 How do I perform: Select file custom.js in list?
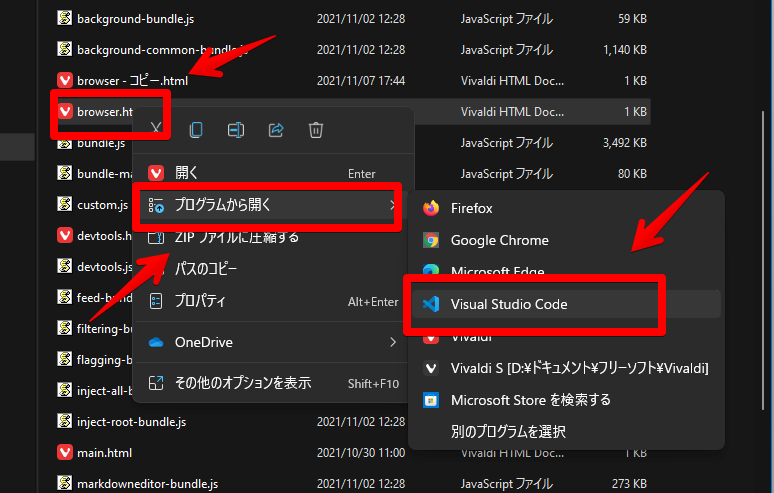click(102, 205)
